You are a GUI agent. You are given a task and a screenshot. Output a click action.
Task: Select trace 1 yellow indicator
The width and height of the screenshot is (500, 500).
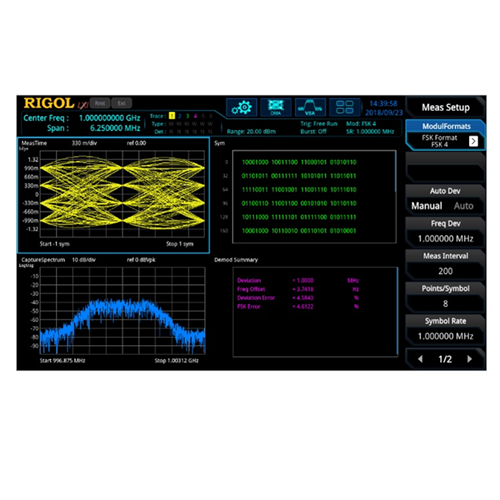[x=172, y=116]
